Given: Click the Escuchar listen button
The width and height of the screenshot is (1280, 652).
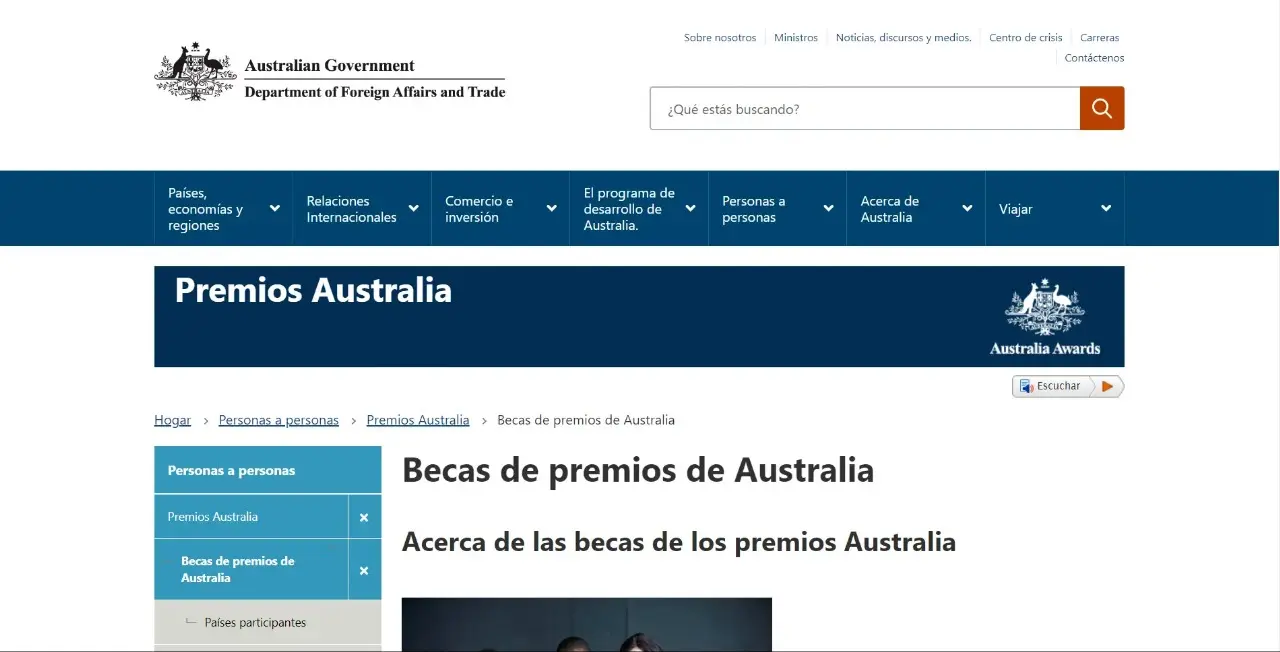Looking at the screenshot, I should tap(1067, 386).
